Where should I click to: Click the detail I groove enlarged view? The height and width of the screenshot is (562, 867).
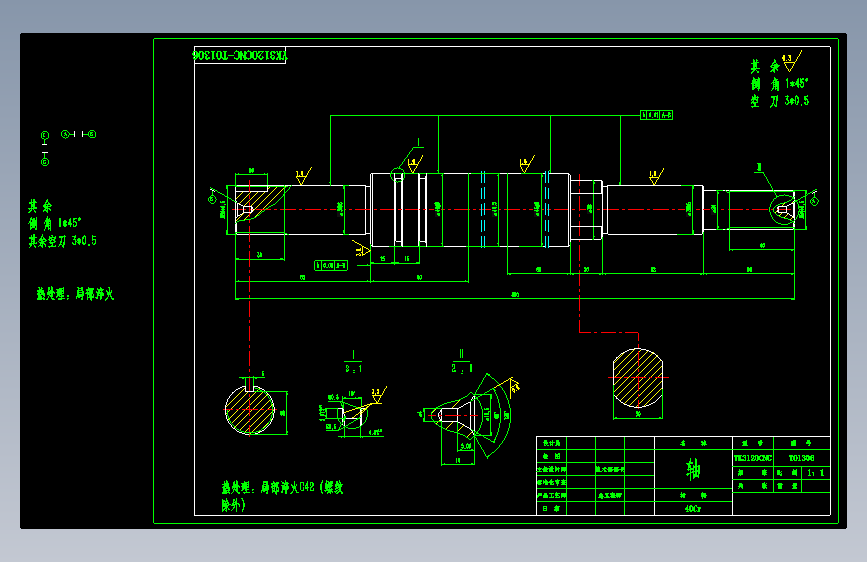coord(351,414)
